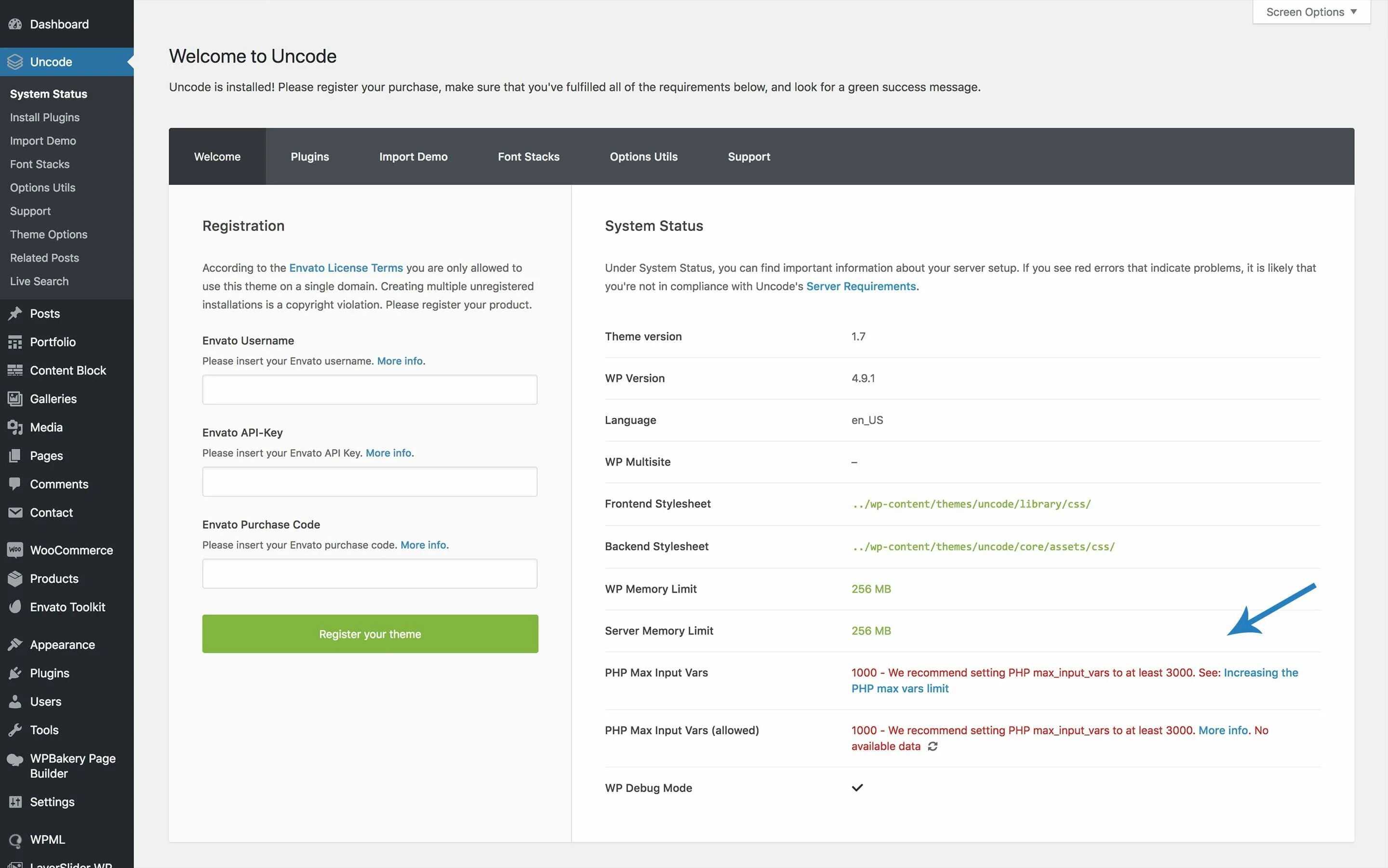Focus the Envato Purchase Code input field
Image resolution: width=1388 pixels, height=868 pixels.
[370, 574]
